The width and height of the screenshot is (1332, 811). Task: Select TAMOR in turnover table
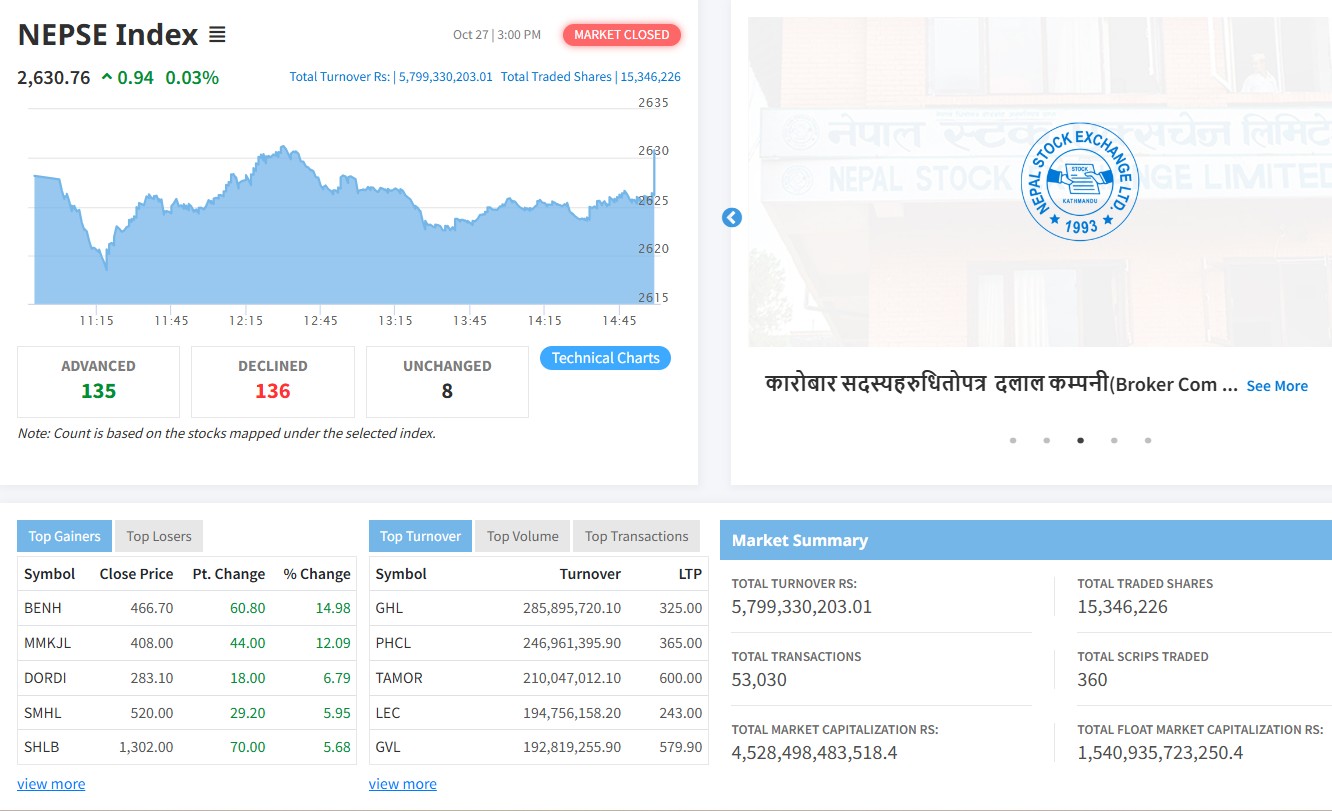(x=399, y=678)
